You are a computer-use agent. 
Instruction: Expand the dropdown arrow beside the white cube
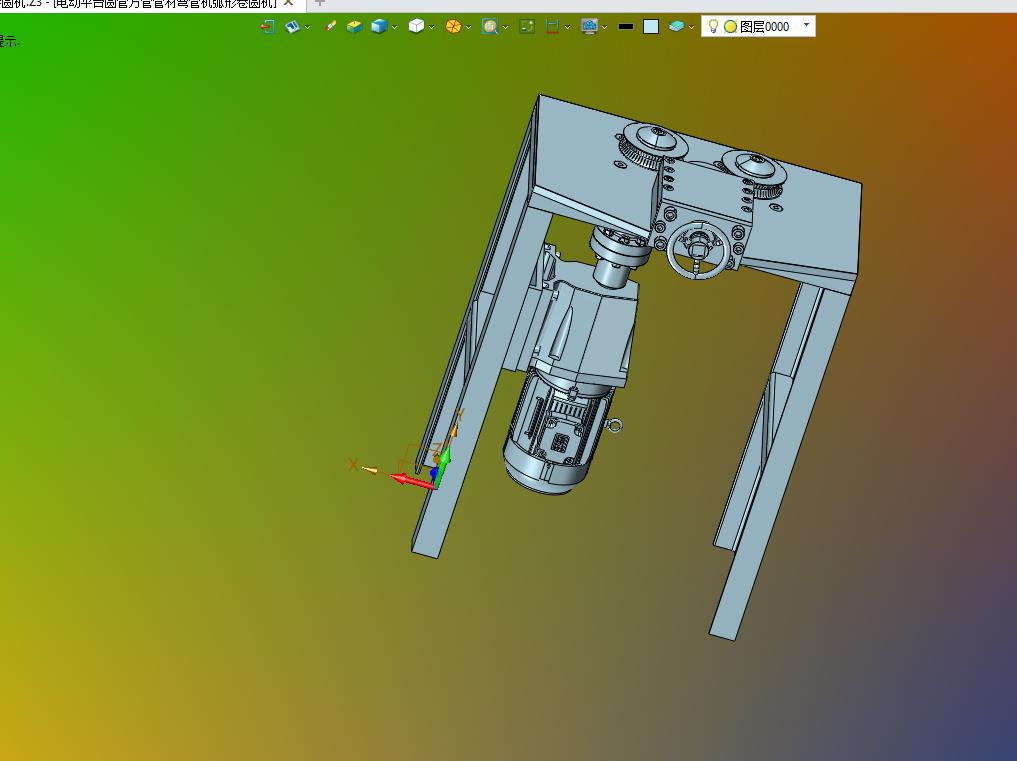(432, 28)
